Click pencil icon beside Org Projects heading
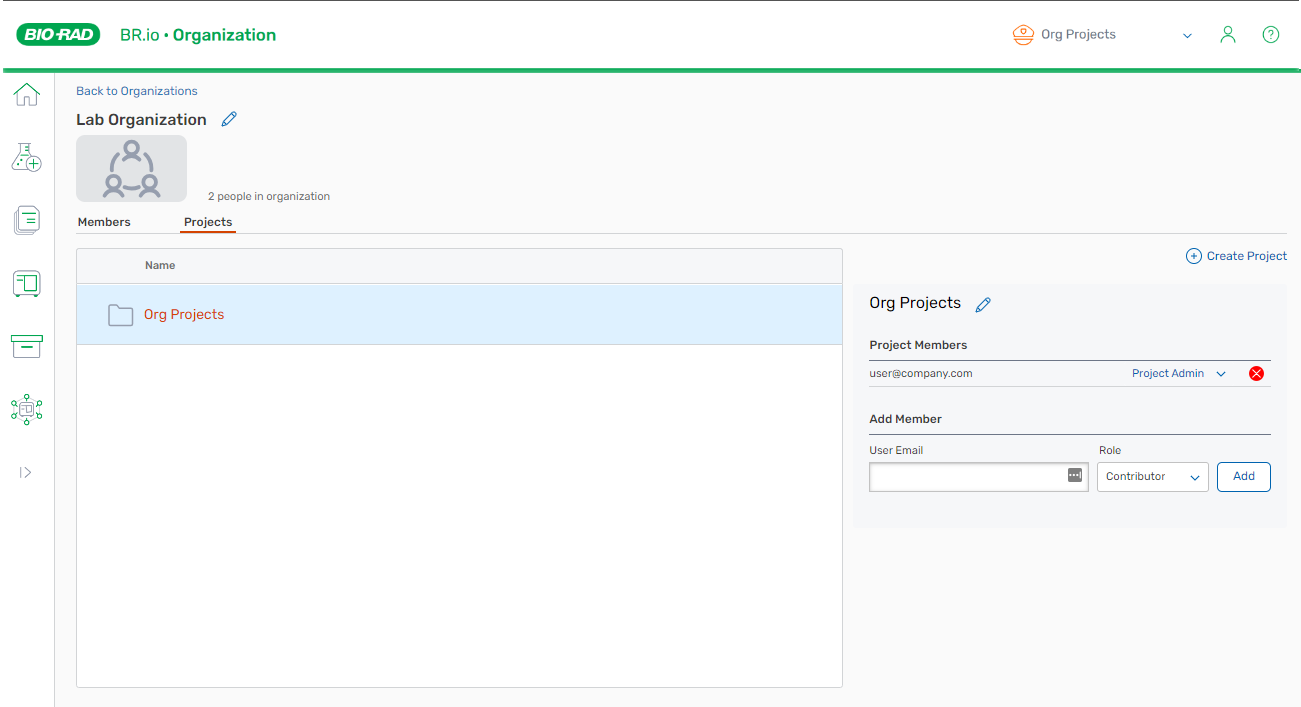Viewport: 1301px width, 707px height. point(983,305)
